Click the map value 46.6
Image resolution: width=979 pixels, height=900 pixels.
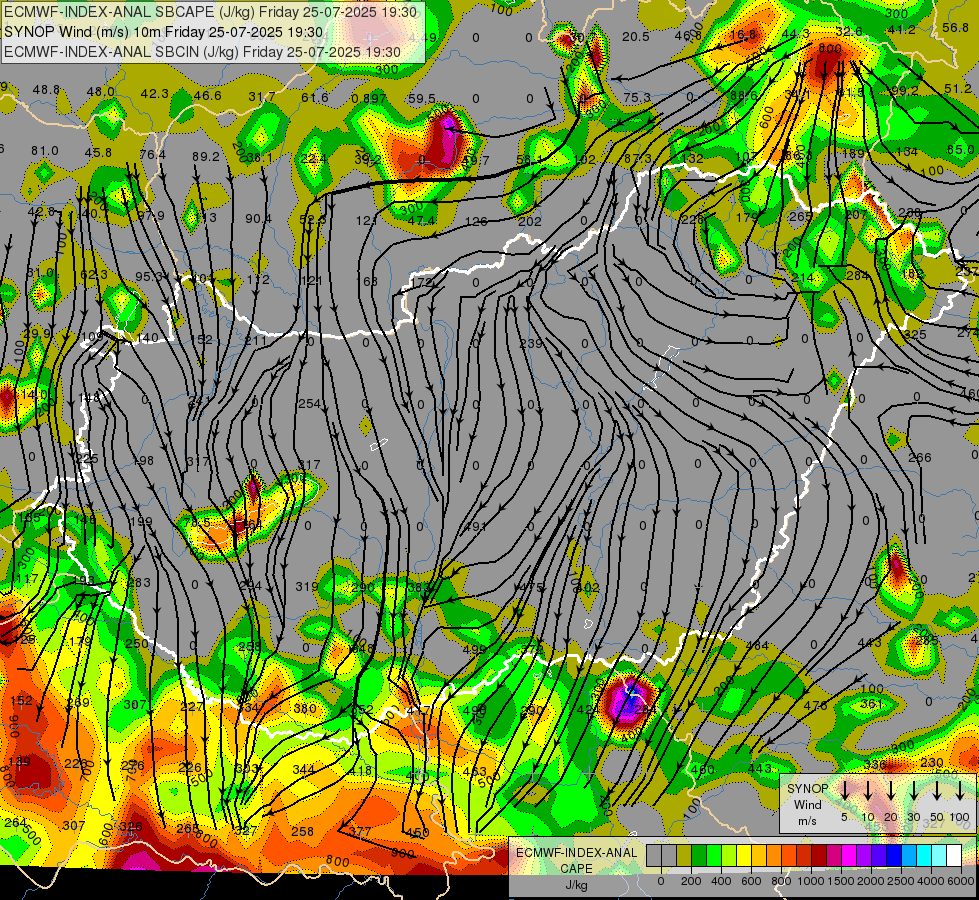point(207,96)
